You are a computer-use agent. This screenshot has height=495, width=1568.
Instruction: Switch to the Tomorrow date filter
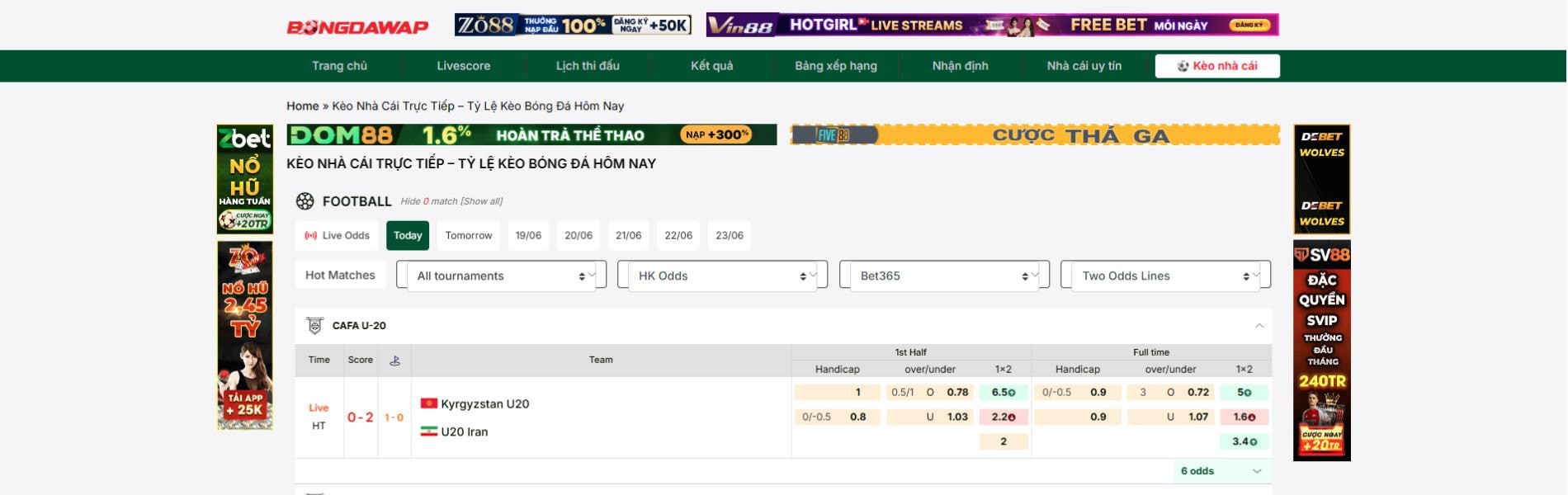tap(468, 235)
